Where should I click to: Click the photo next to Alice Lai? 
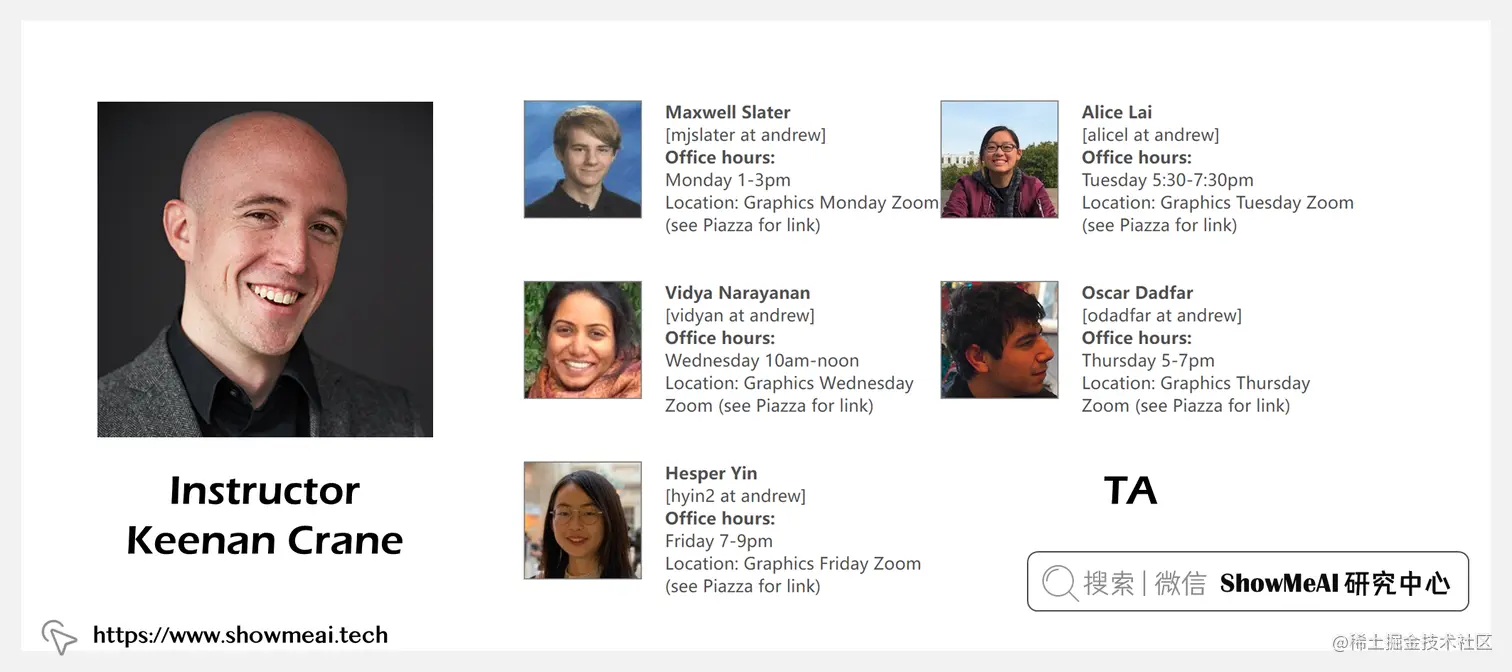[x=999, y=159]
